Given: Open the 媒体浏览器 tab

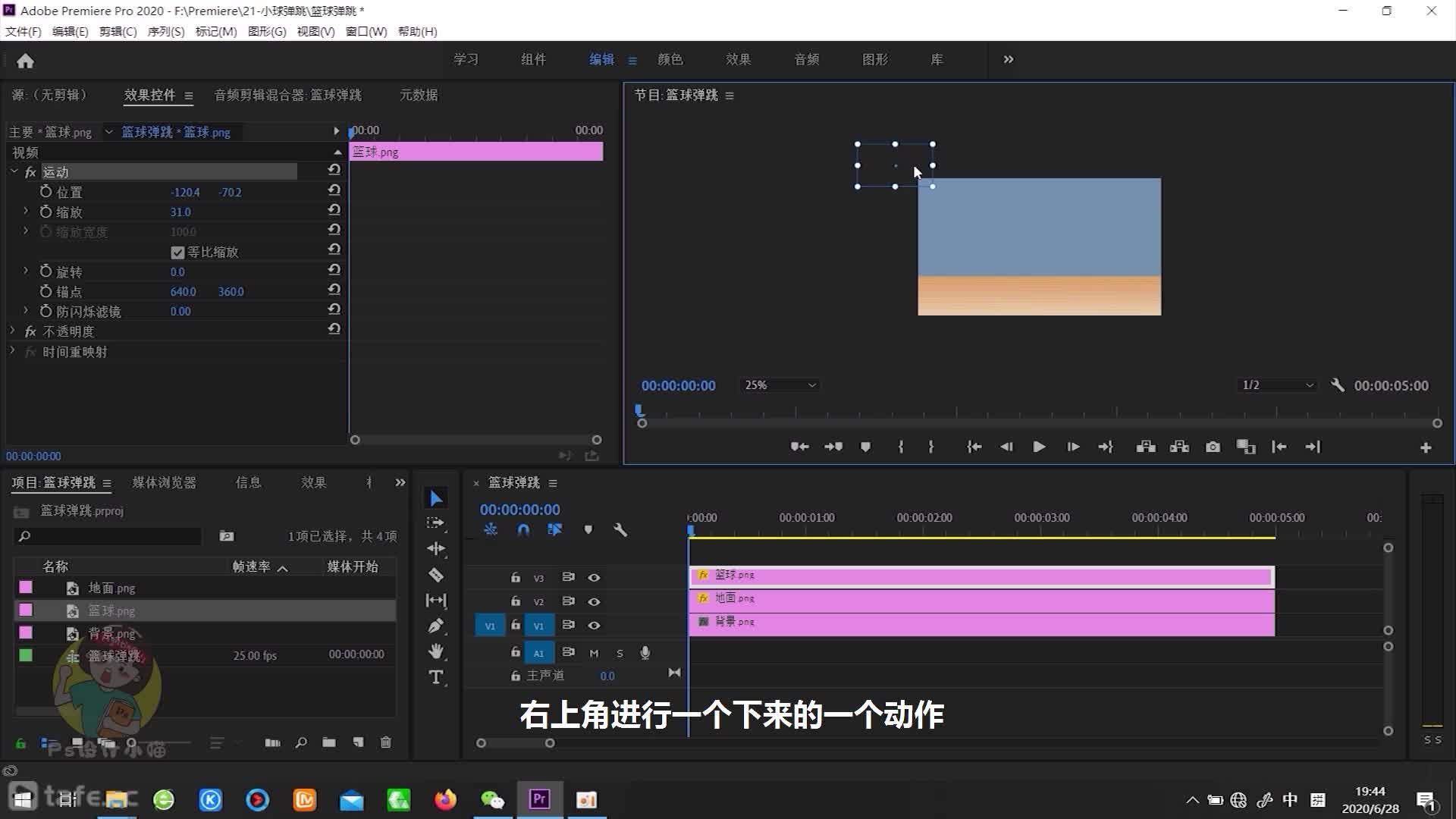Looking at the screenshot, I should point(165,483).
